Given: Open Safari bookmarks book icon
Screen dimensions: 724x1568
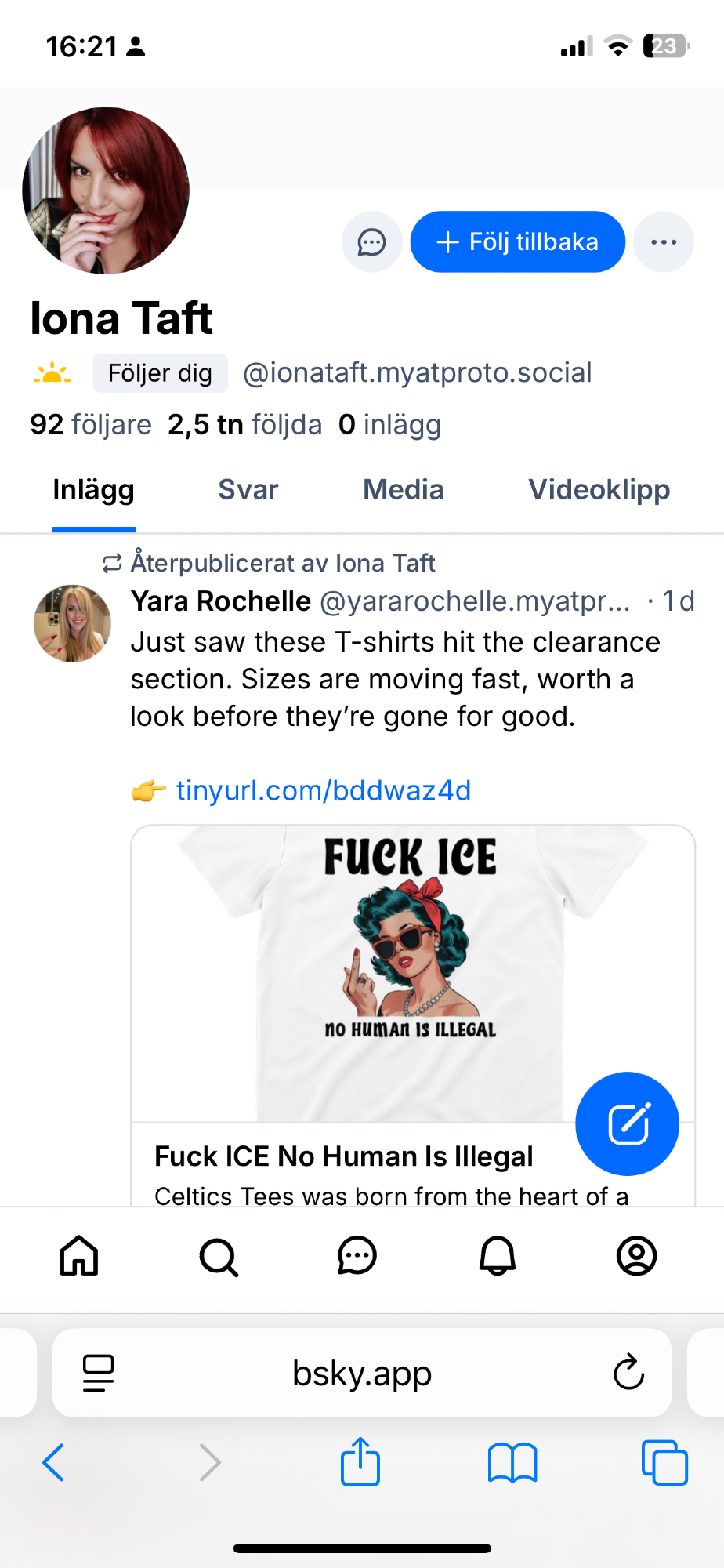Looking at the screenshot, I should click(x=512, y=1463).
